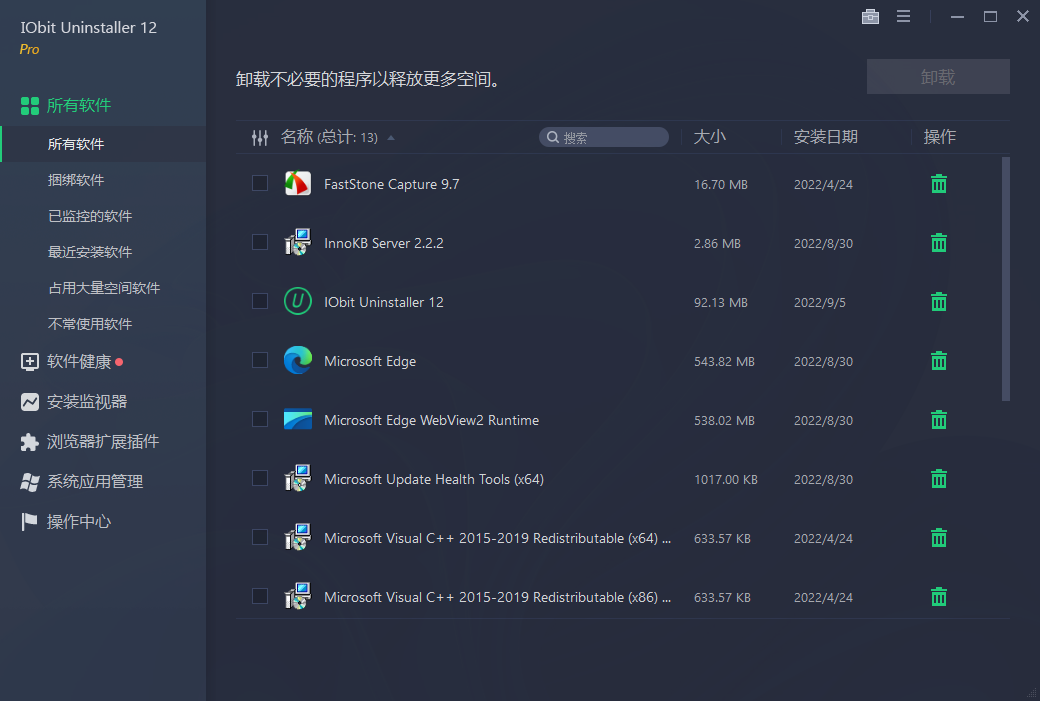Click the 2022/9/5 install date

point(820,302)
